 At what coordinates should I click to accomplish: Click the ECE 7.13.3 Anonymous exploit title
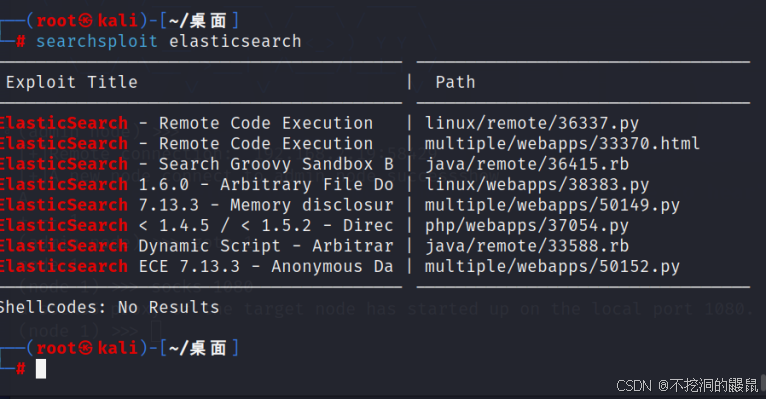coord(265,266)
